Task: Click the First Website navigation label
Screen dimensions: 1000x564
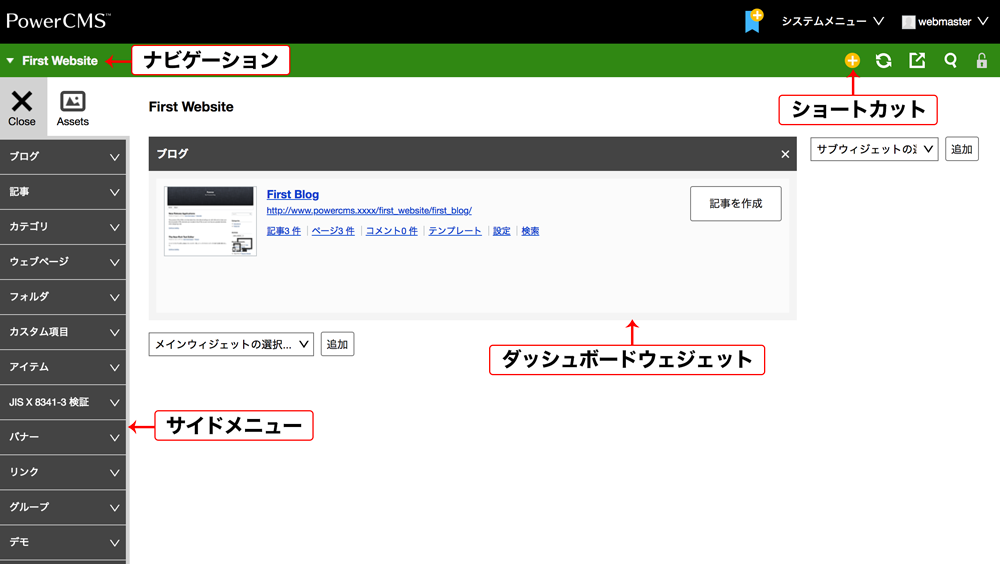Action: pyautogui.click(x=60, y=61)
